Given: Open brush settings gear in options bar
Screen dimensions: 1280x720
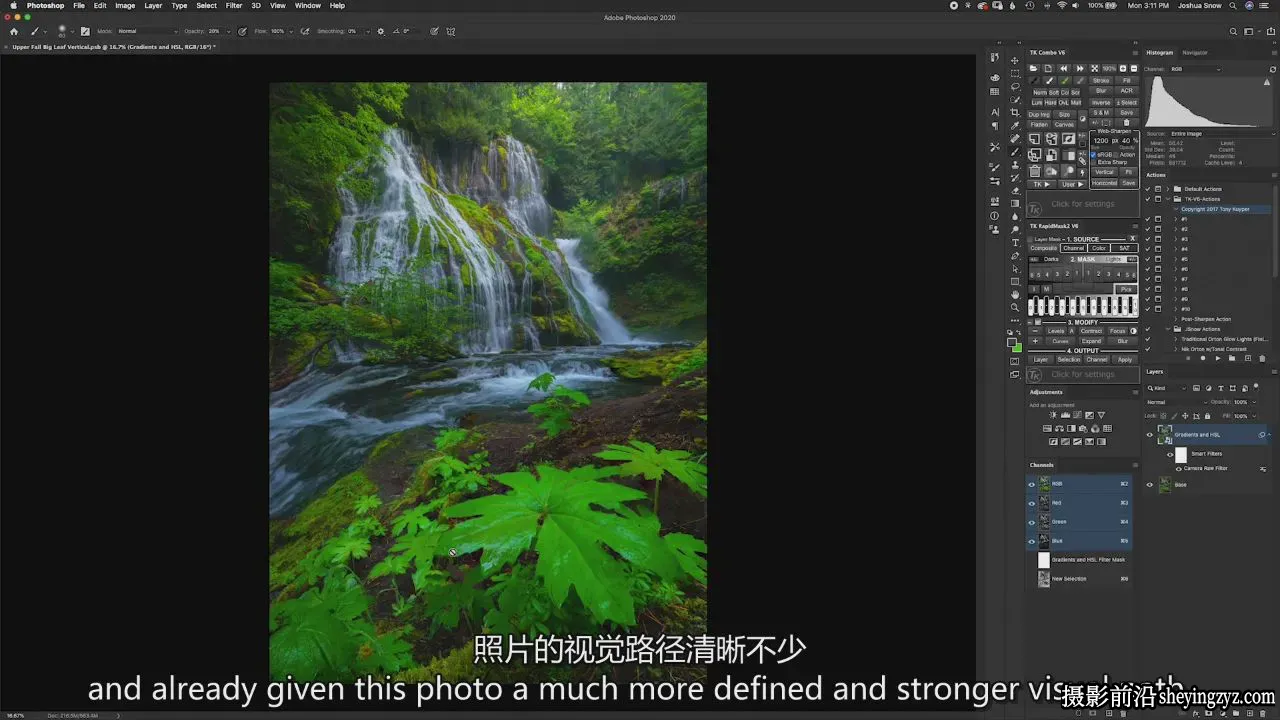Looking at the screenshot, I should [380, 31].
